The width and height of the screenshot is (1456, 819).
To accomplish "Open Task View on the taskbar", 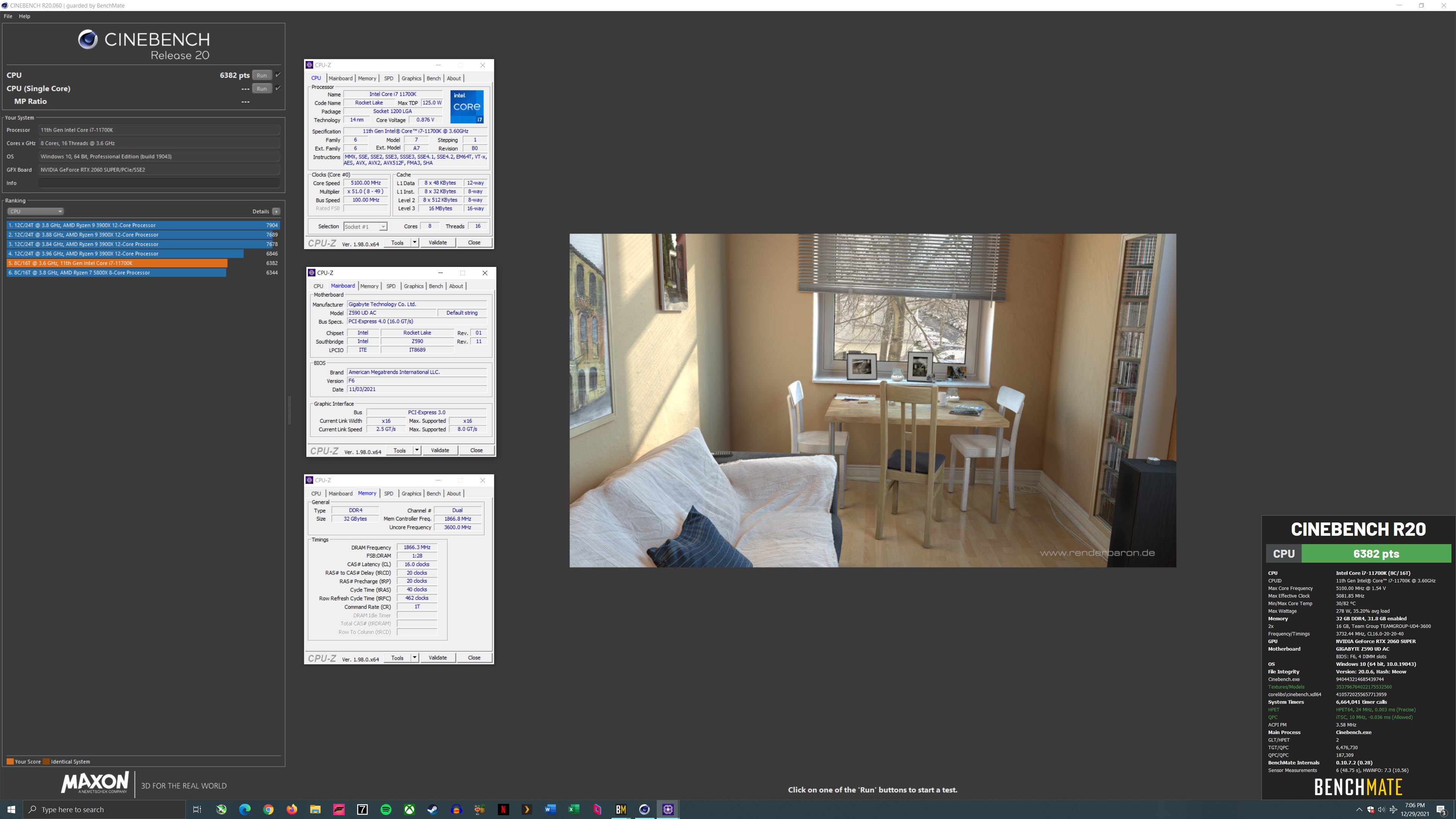I will (197, 810).
